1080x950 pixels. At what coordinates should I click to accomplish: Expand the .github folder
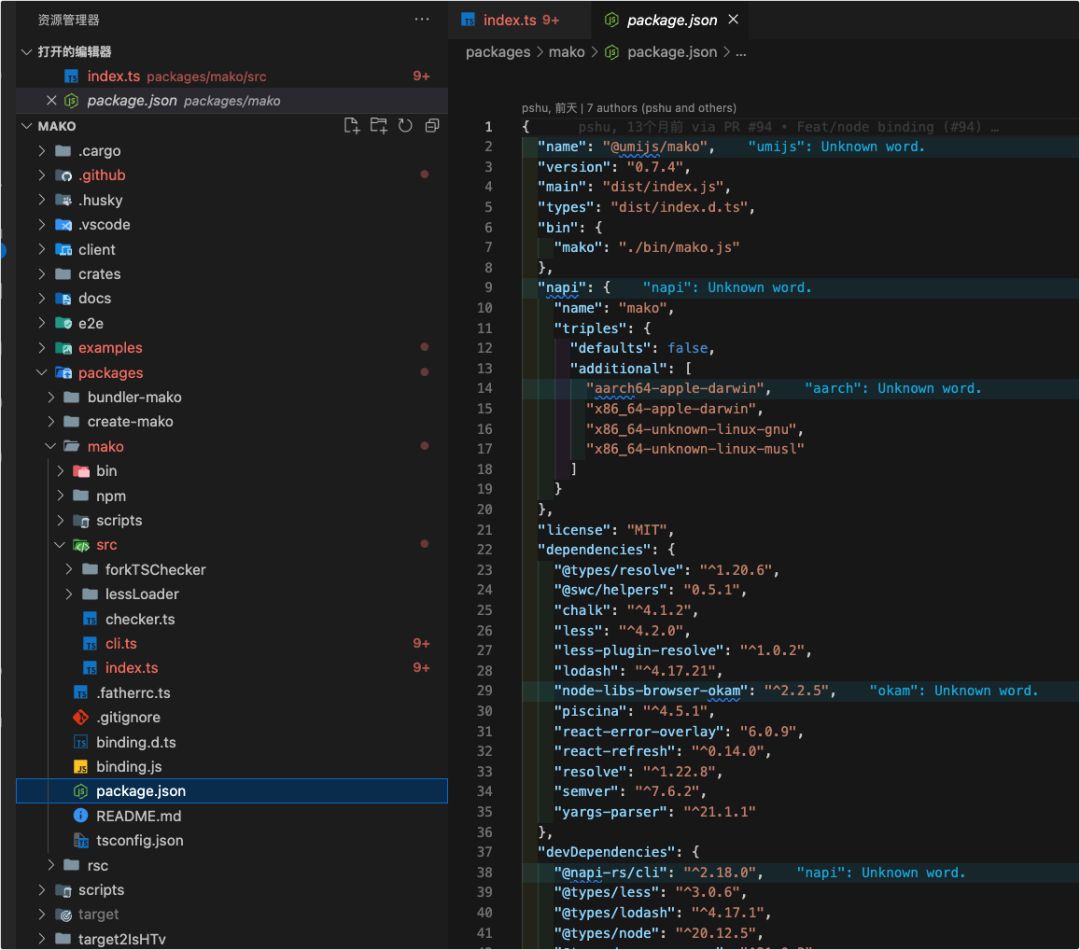coord(102,175)
